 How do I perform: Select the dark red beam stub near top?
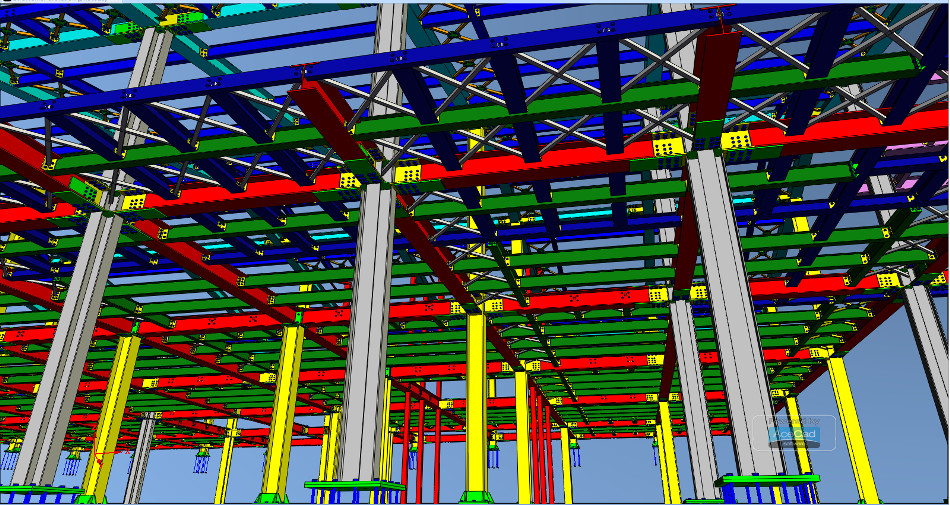pyautogui.click(x=718, y=76)
